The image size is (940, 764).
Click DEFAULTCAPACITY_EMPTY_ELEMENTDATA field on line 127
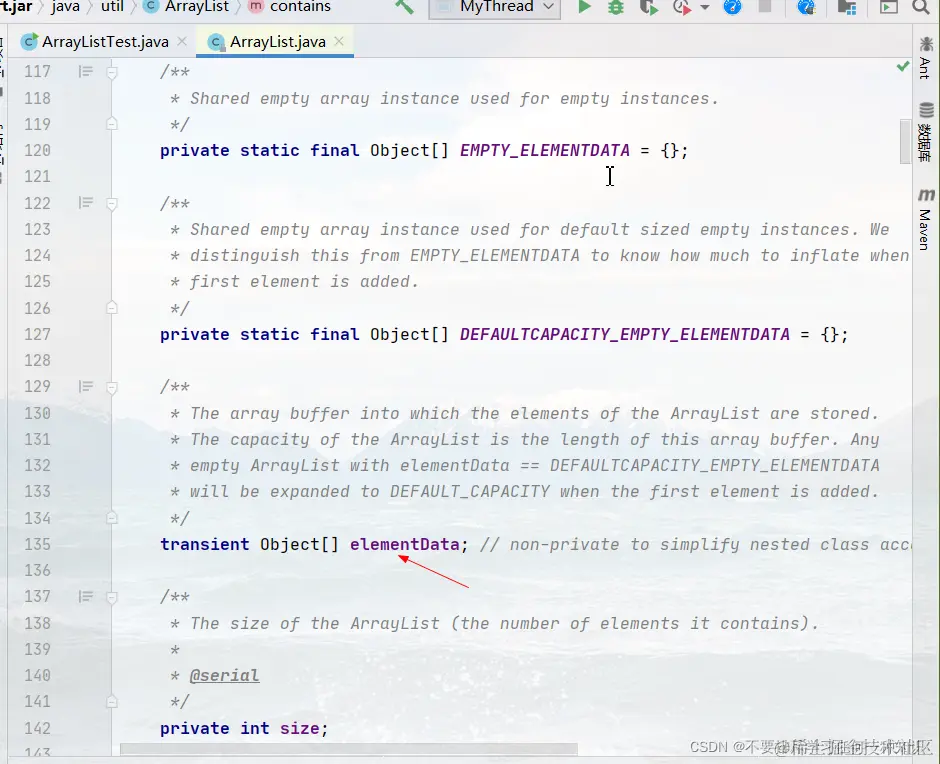point(625,335)
